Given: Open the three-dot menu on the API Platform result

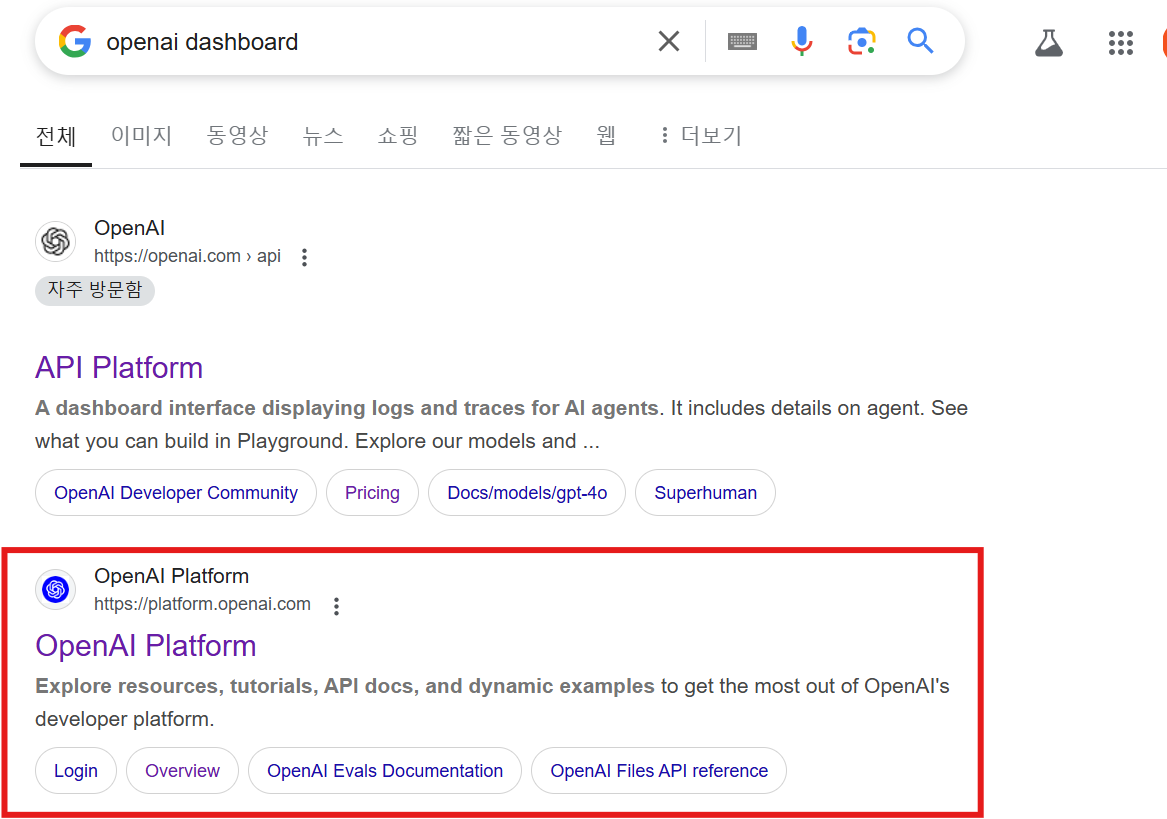Looking at the screenshot, I should click(304, 257).
